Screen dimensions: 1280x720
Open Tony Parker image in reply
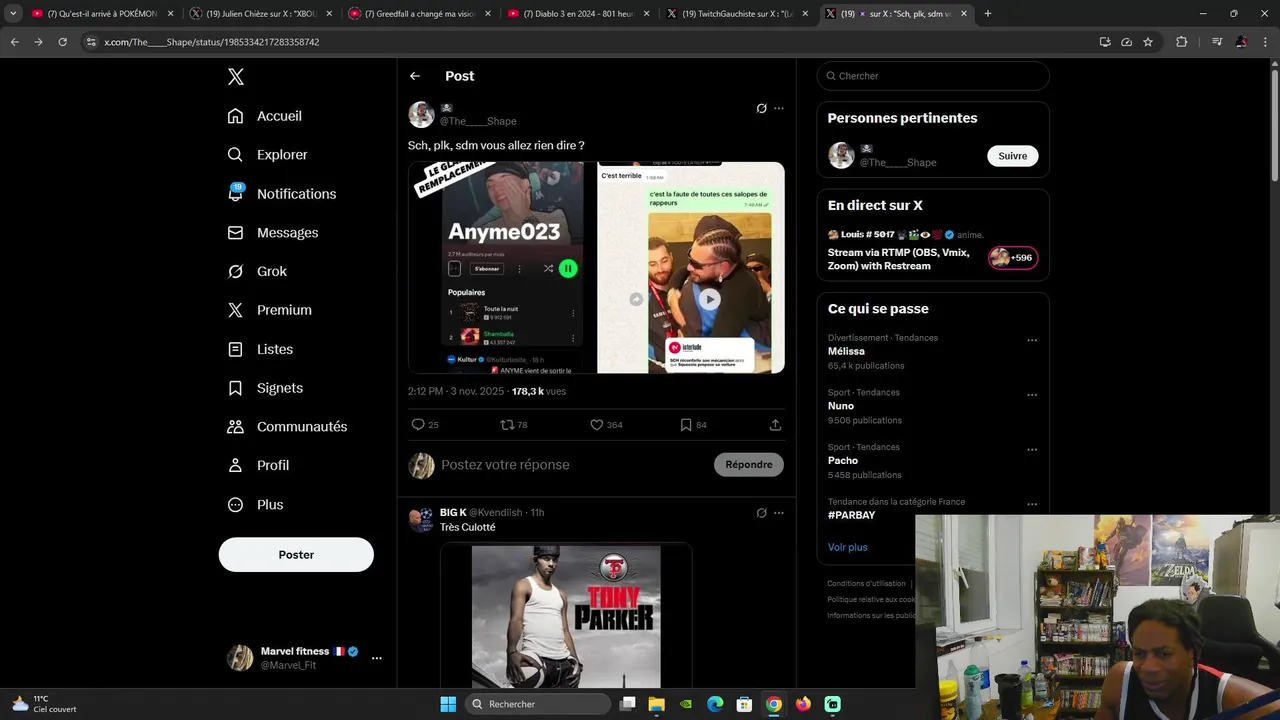[566, 616]
